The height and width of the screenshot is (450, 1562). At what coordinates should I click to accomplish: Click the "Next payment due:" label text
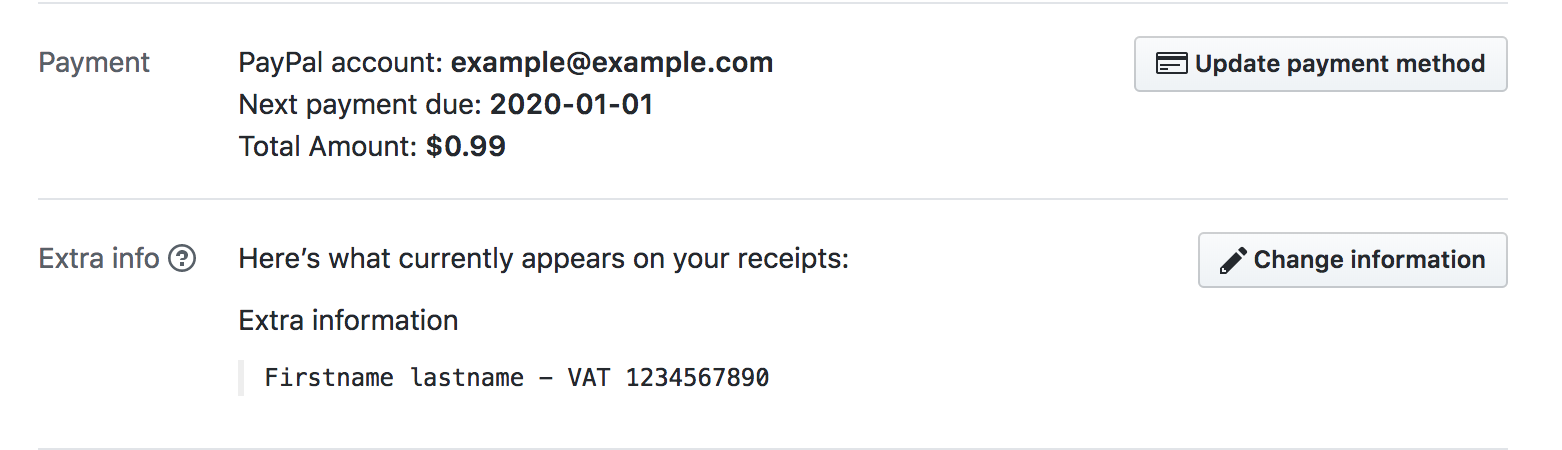pos(361,105)
